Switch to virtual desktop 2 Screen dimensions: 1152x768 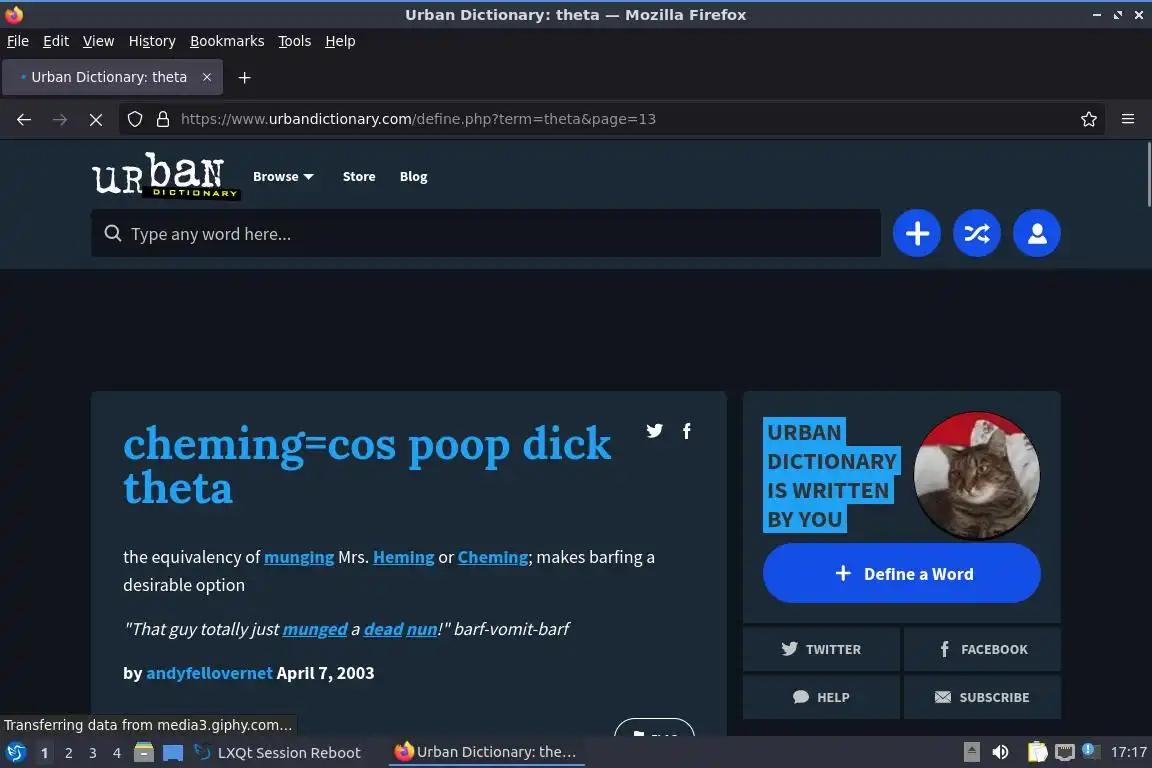click(68, 753)
